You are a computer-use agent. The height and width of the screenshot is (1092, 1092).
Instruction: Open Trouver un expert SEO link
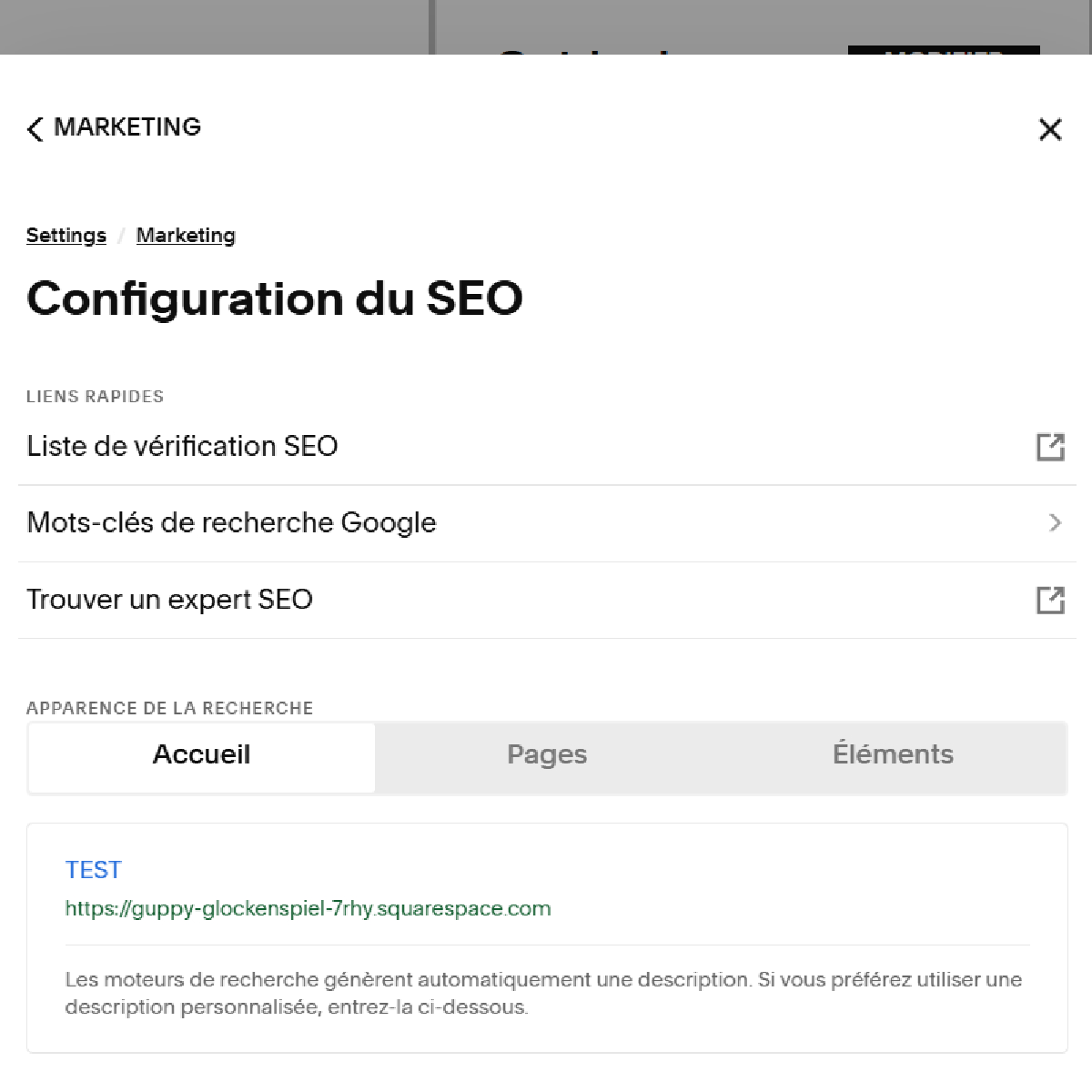(547, 600)
